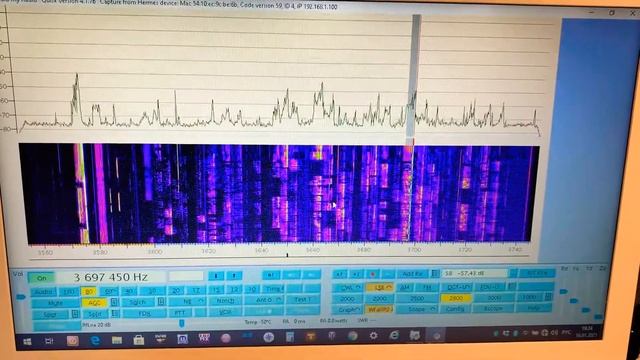Toggle the Sqlch squelch button

(137, 302)
